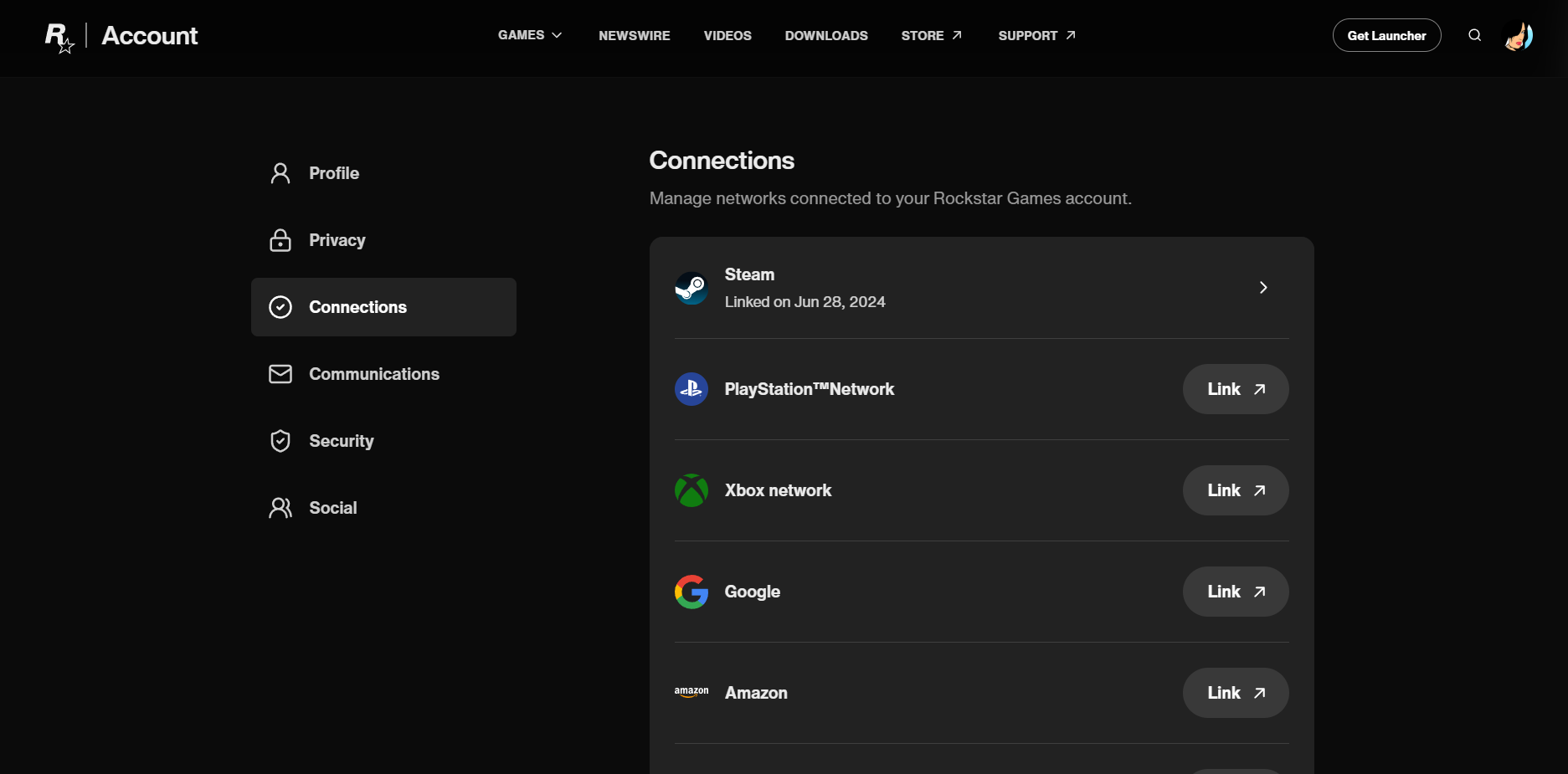Click 'Linked on Jun 28, 2024' text
Viewport: 1568px width, 774px height.
click(805, 302)
